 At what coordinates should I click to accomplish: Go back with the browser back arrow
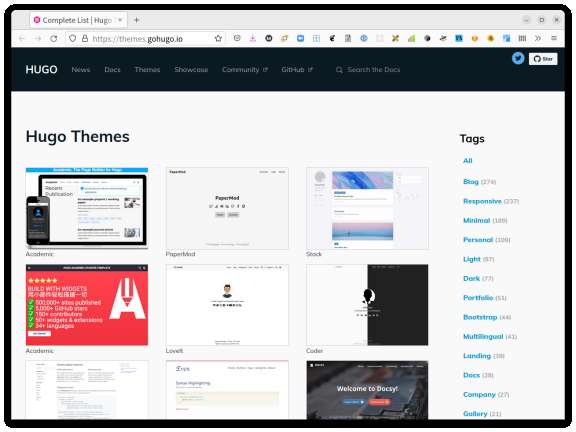click(x=22, y=39)
